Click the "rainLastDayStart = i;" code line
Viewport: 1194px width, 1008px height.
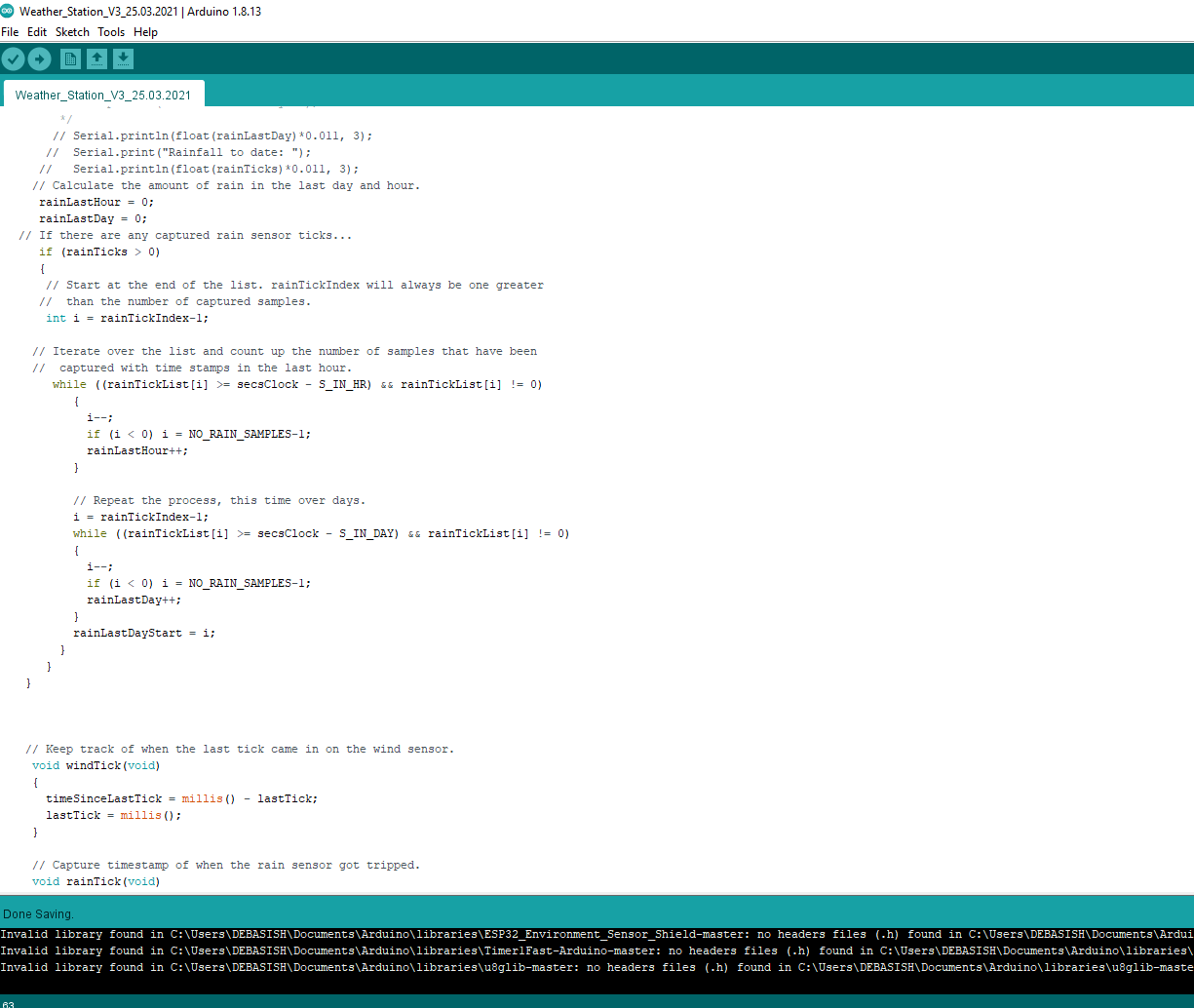(144, 633)
